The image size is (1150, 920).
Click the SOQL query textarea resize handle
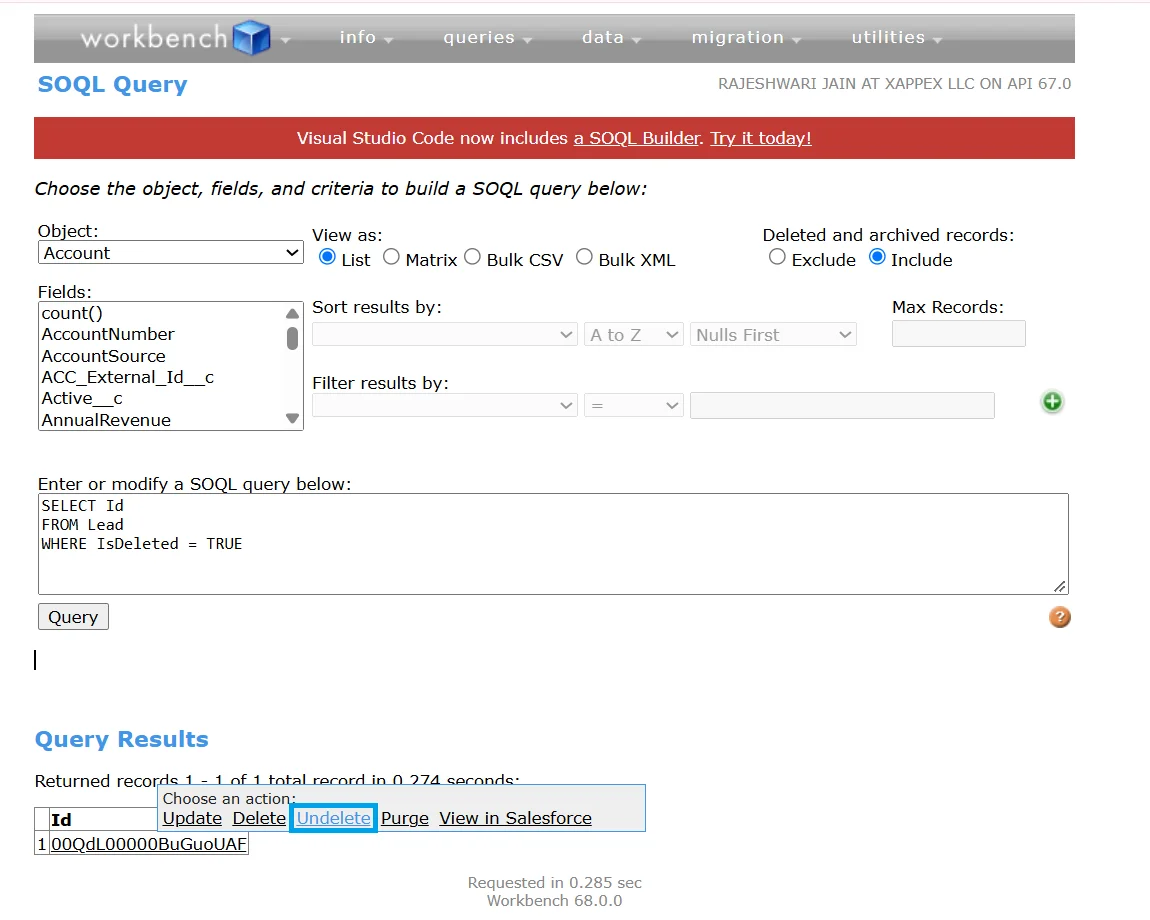pyautogui.click(x=1060, y=586)
